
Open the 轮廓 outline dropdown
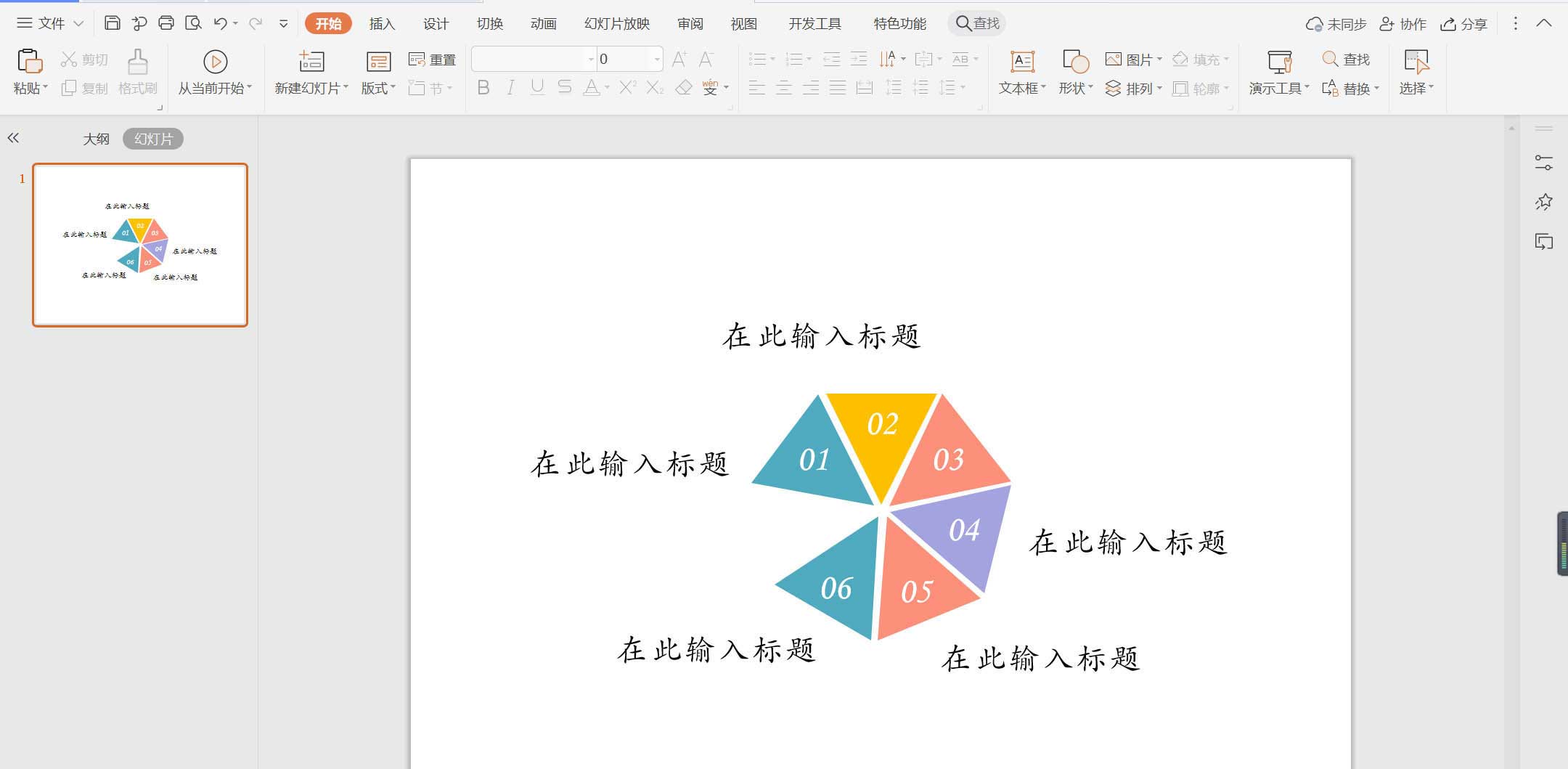[1201, 89]
